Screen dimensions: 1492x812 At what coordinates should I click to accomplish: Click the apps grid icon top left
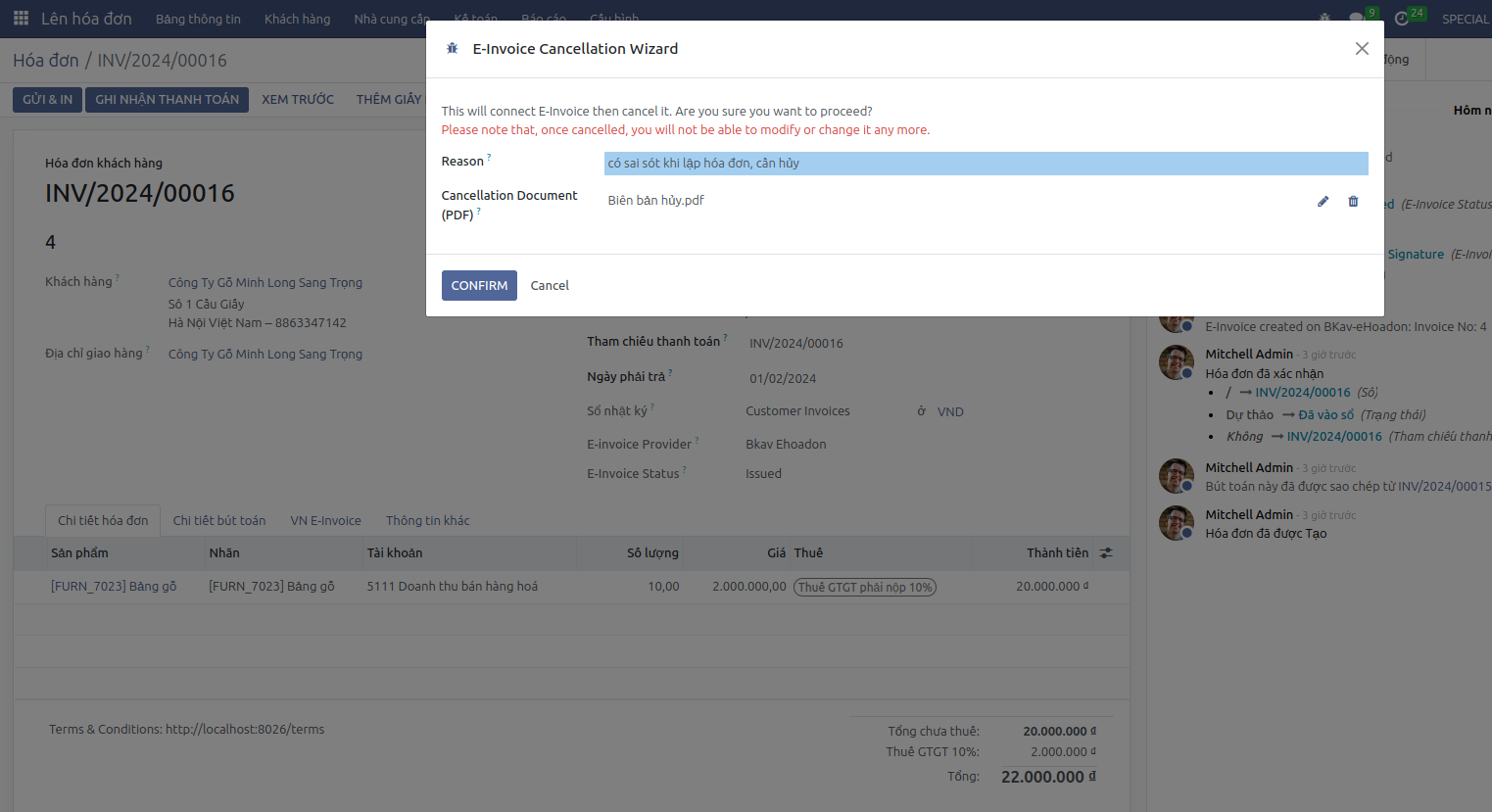click(x=20, y=18)
